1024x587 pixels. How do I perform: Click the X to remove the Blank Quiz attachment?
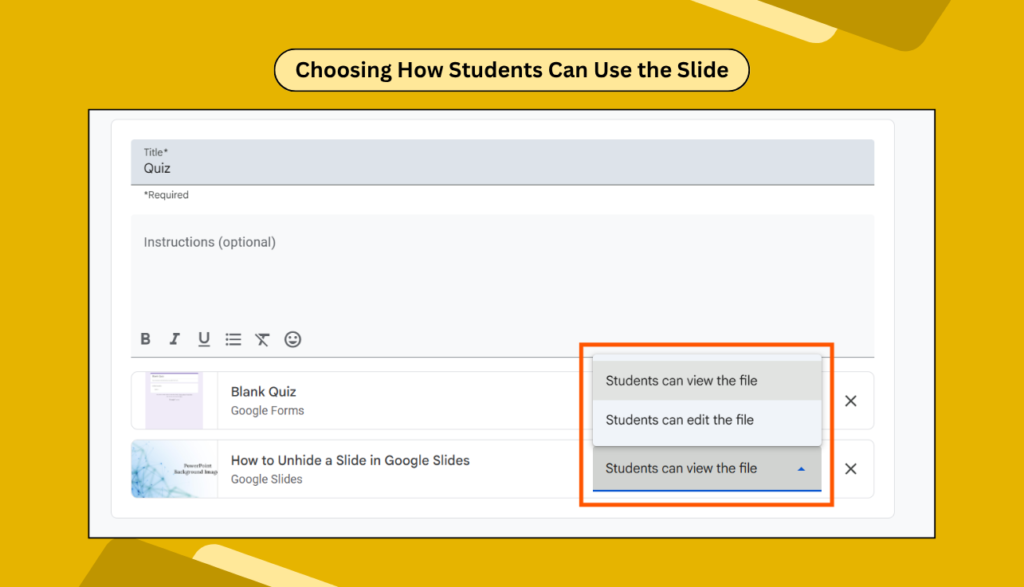click(851, 400)
